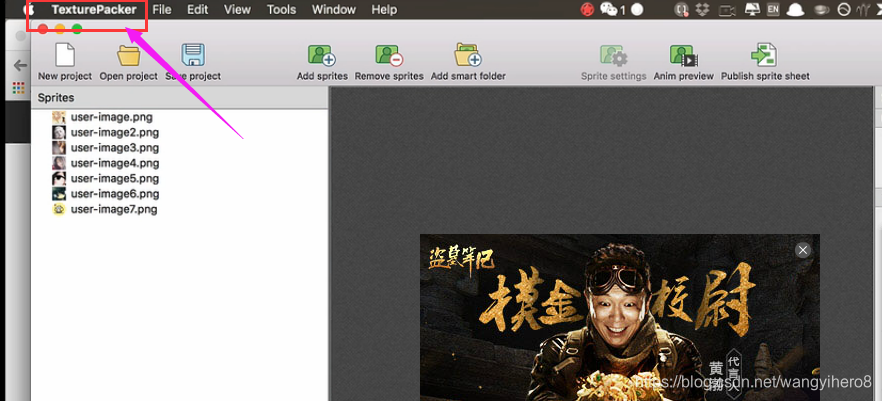Viewport: 882px width, 401px height.
Task: Click the WeChat icon in menu bar
Action: [609, 10]
